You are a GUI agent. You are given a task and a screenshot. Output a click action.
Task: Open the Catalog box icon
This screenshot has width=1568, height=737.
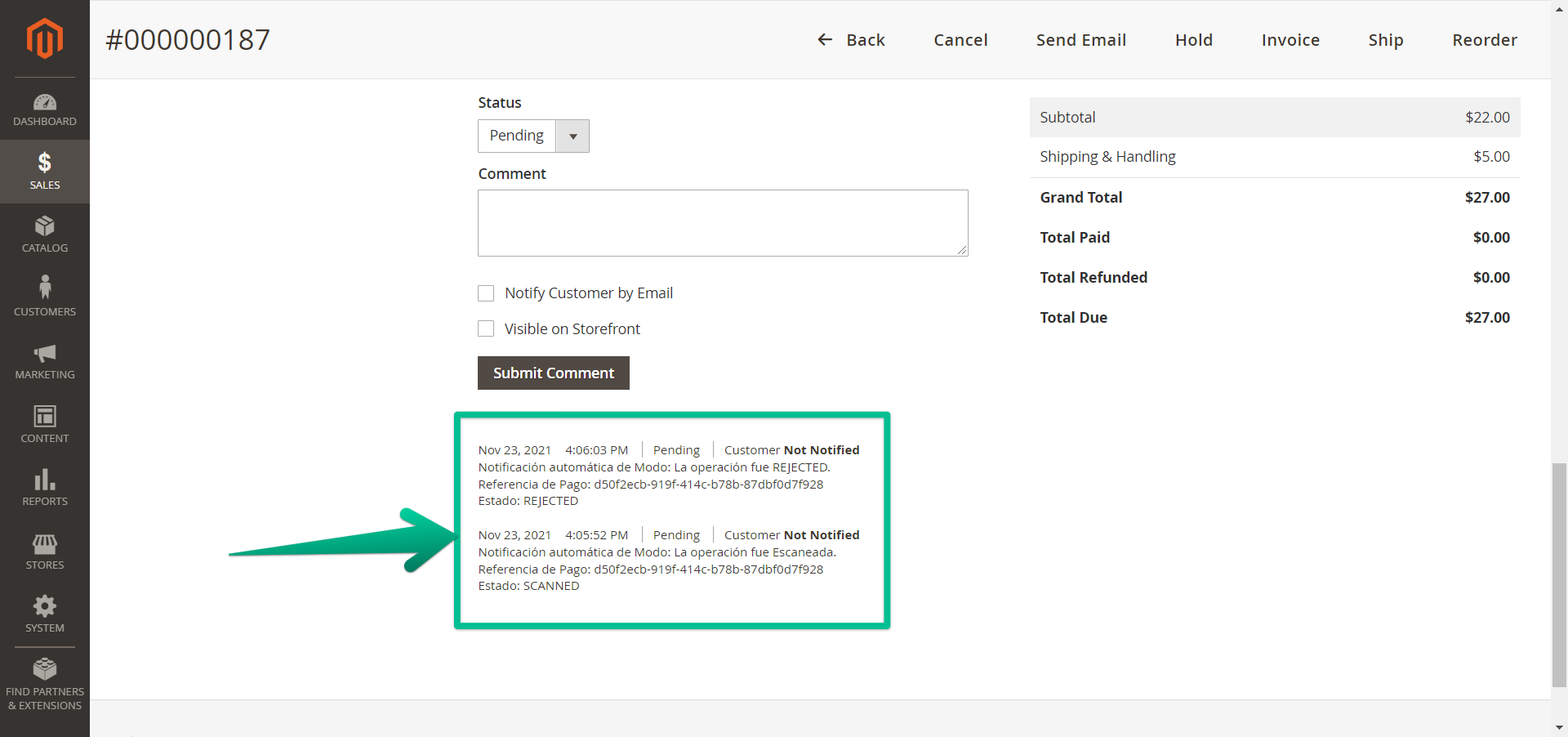coord(44,226)
